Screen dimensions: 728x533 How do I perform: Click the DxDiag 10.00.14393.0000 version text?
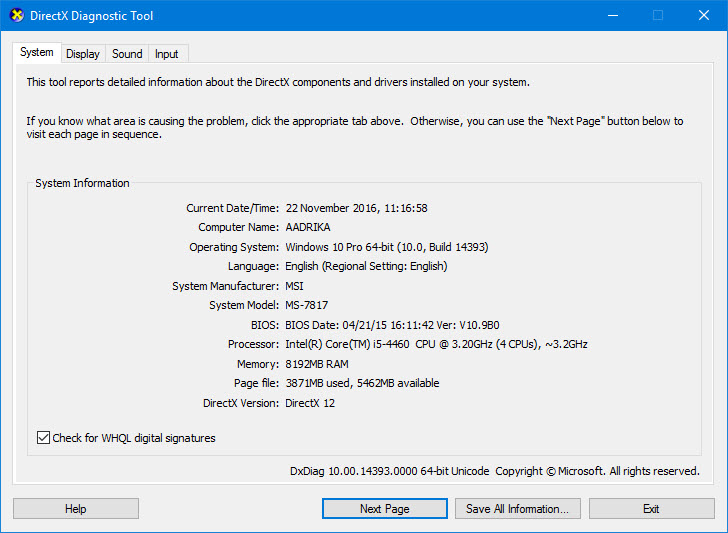click(390, 471)
